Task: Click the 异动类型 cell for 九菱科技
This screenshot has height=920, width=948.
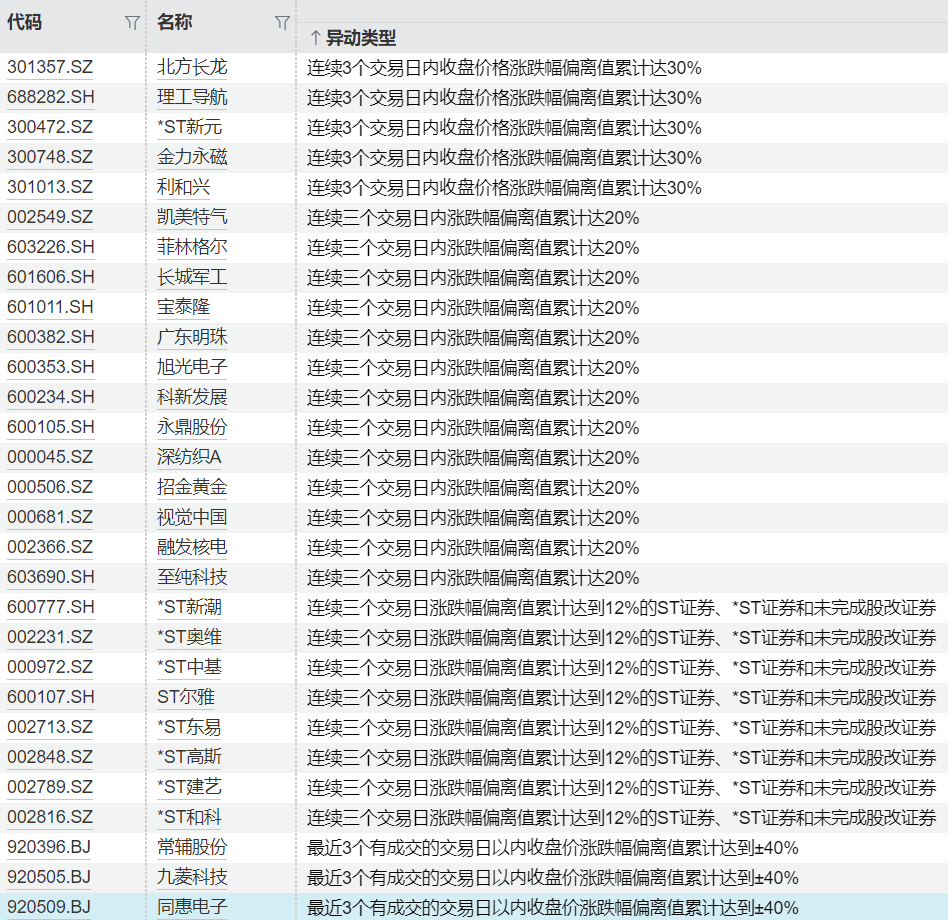Action: [x=552, y=878]
